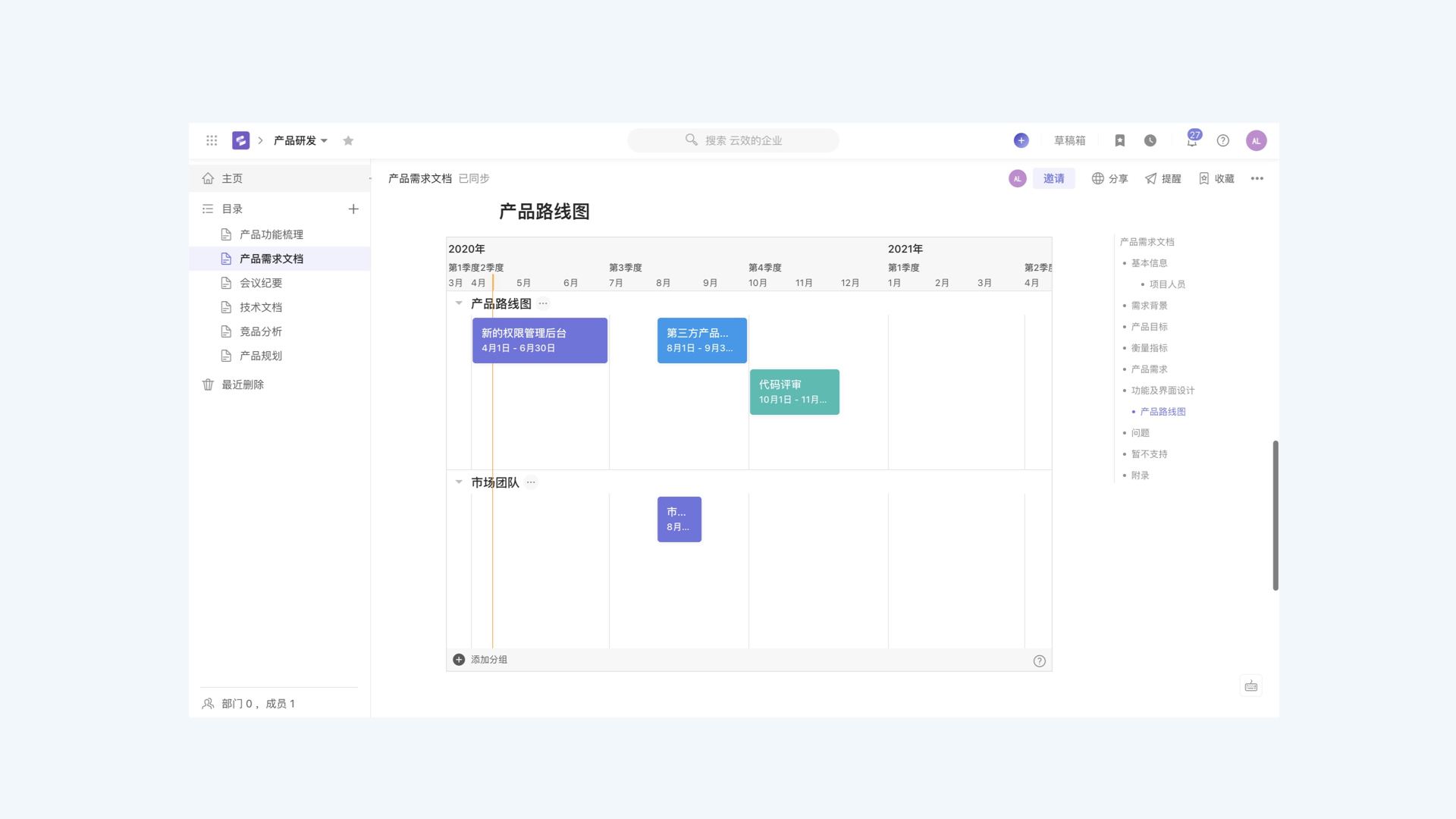Image resolution: width=1456 pixels, height=819 pixels.
Task: Open the recent history clock icon
Action: coord(1150,140)
